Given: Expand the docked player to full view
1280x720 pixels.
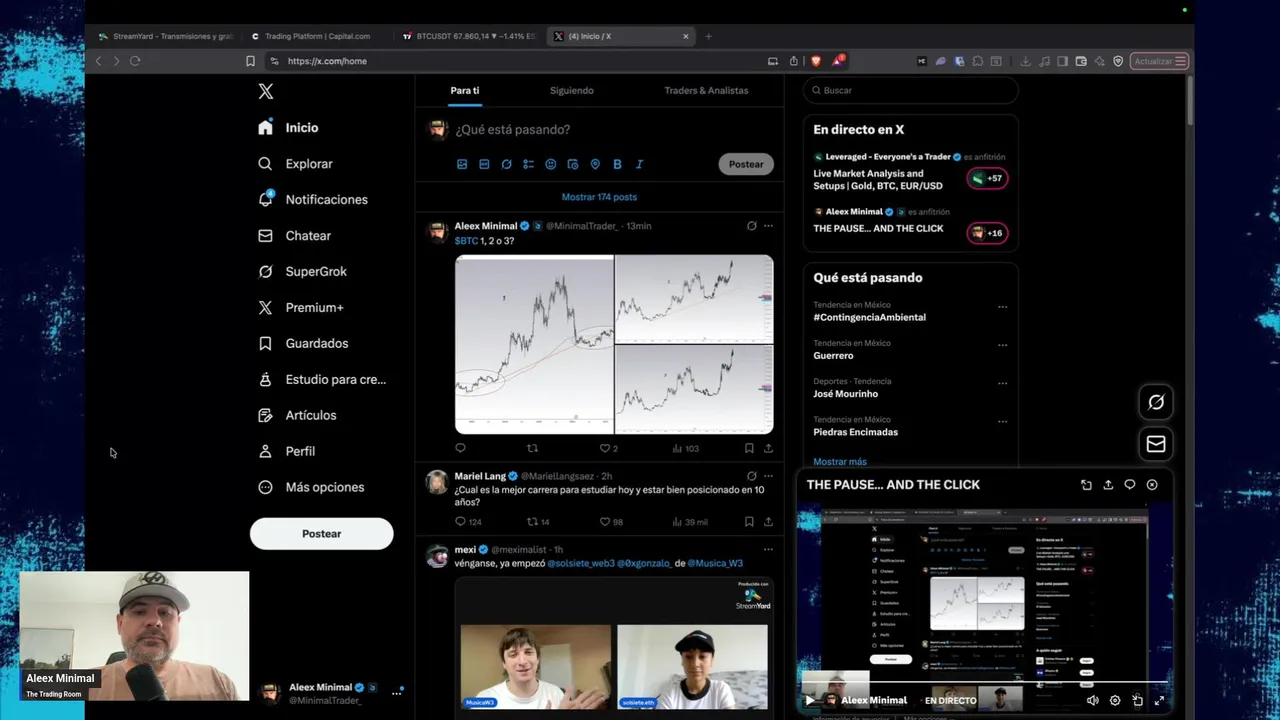Looking at the screenshot, I should [x=1086, y=485].
